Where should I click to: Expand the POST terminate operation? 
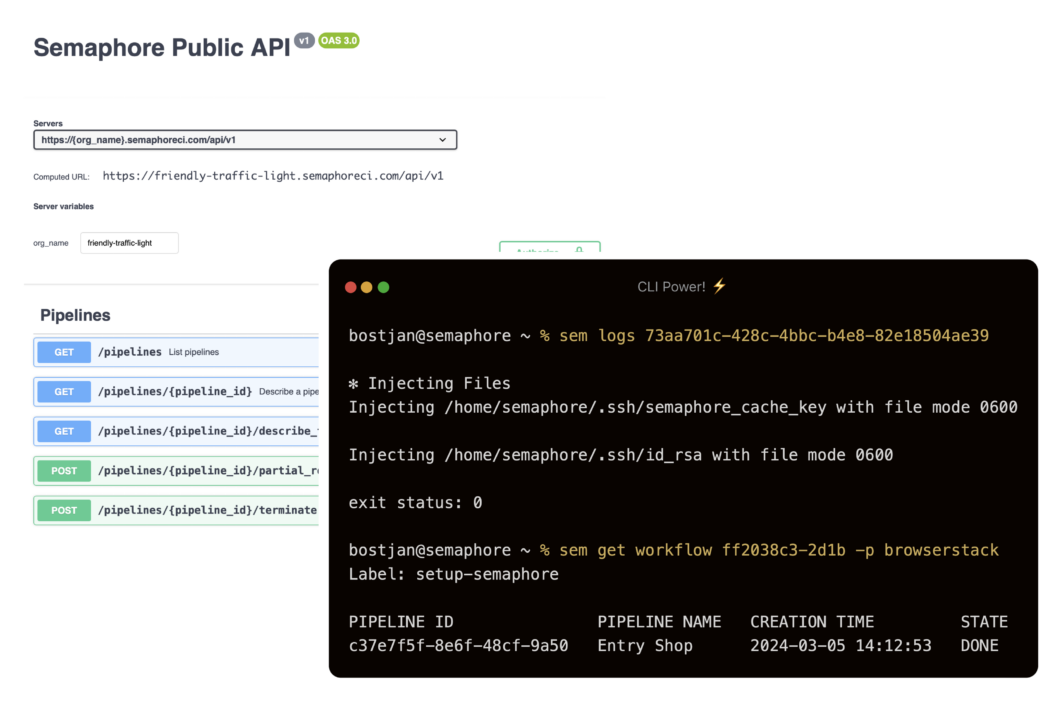point(200,510)
